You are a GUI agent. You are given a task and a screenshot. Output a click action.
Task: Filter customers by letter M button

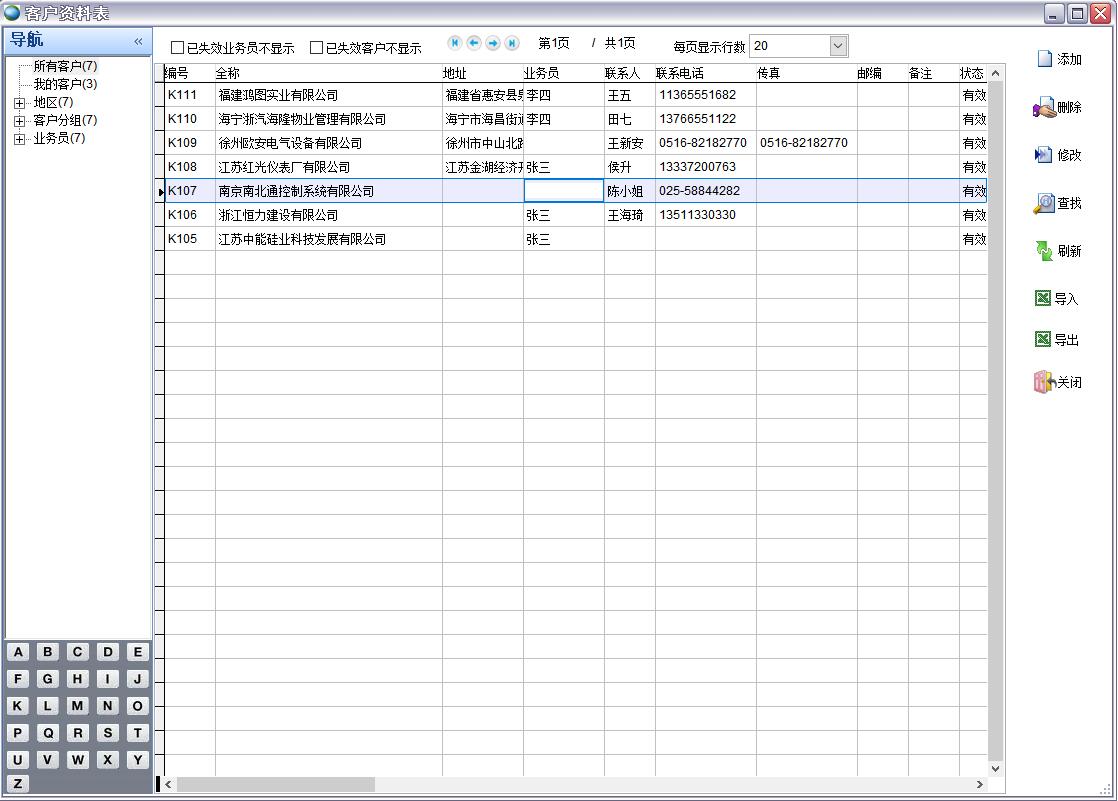click(x=77, y=706)
